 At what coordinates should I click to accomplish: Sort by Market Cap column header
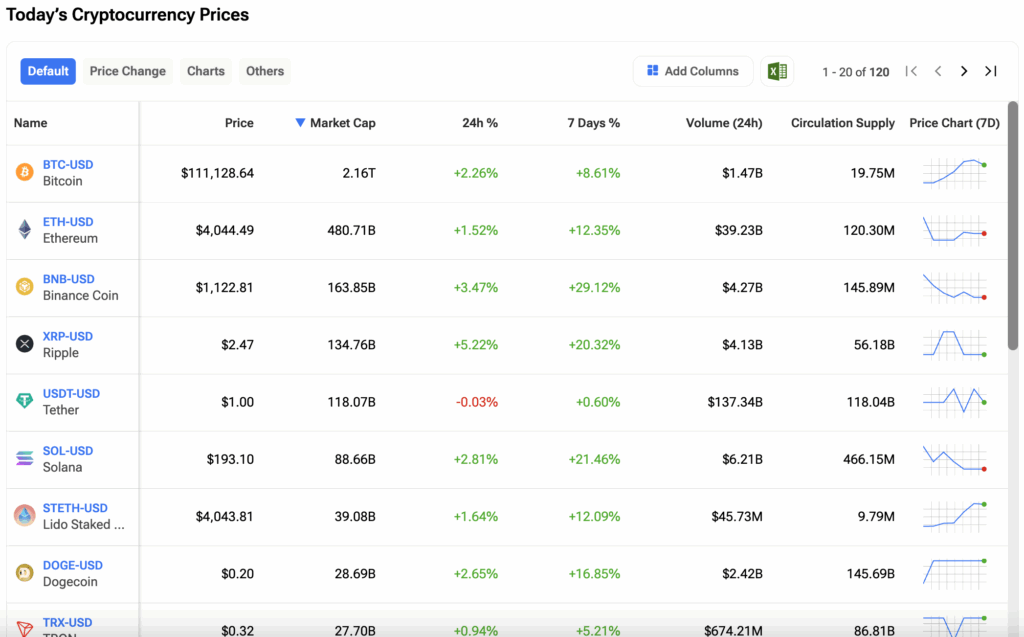coord(342,123)
